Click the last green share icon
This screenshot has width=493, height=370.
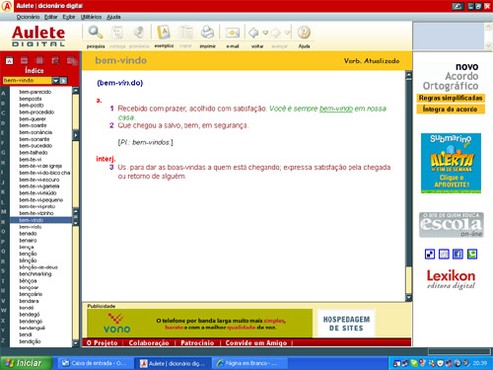click(472, 254)
